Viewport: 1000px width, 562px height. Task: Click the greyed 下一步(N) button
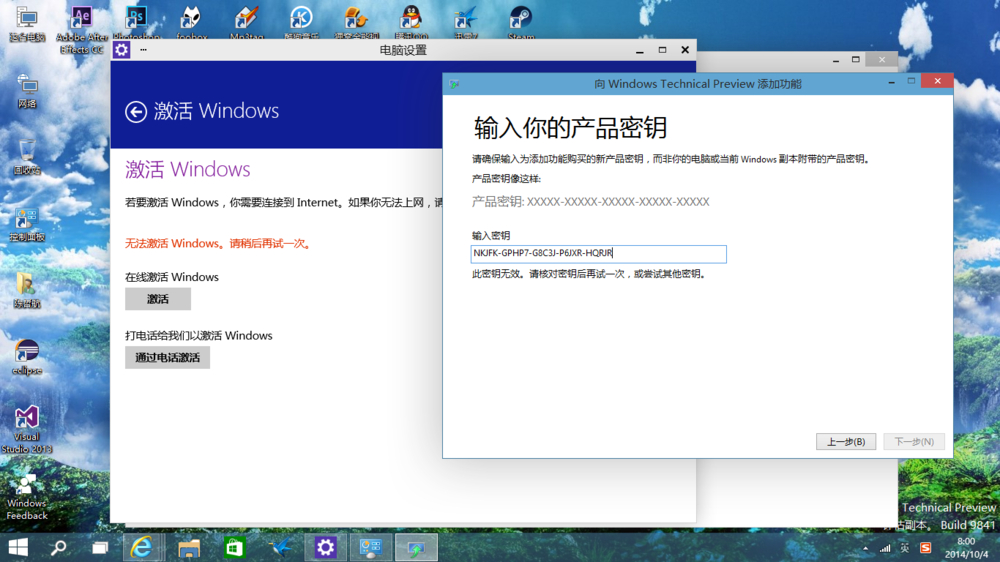tap(914, 441)
